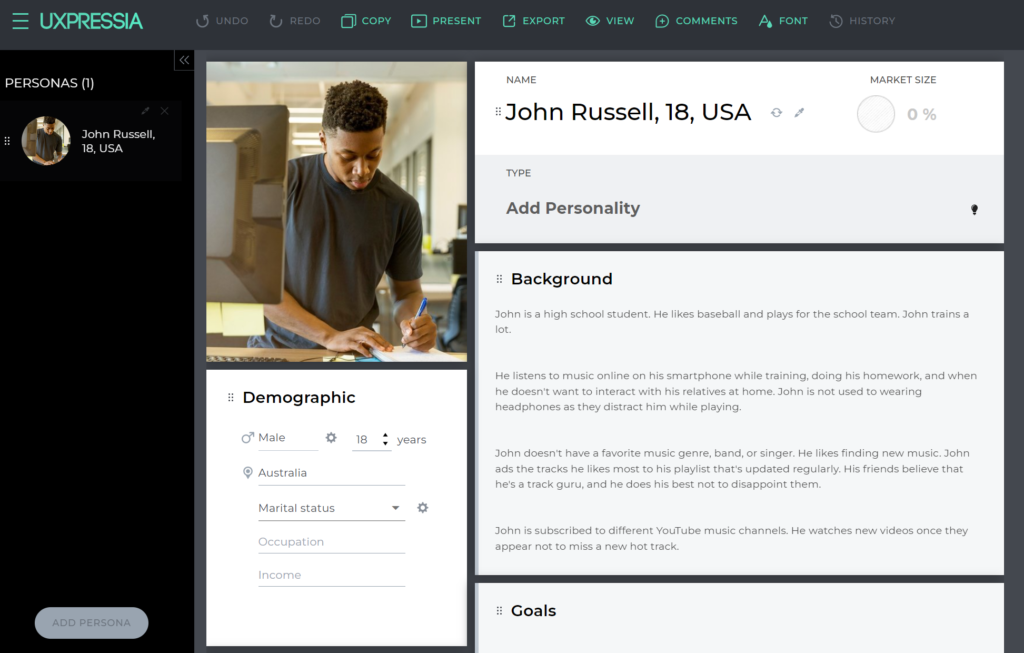Image resolution: width=1024 pixels, height=653 pixels.
Task: Click the lightbulb icon in Type section
Action: pyautogui.click(x=974, y=209)
